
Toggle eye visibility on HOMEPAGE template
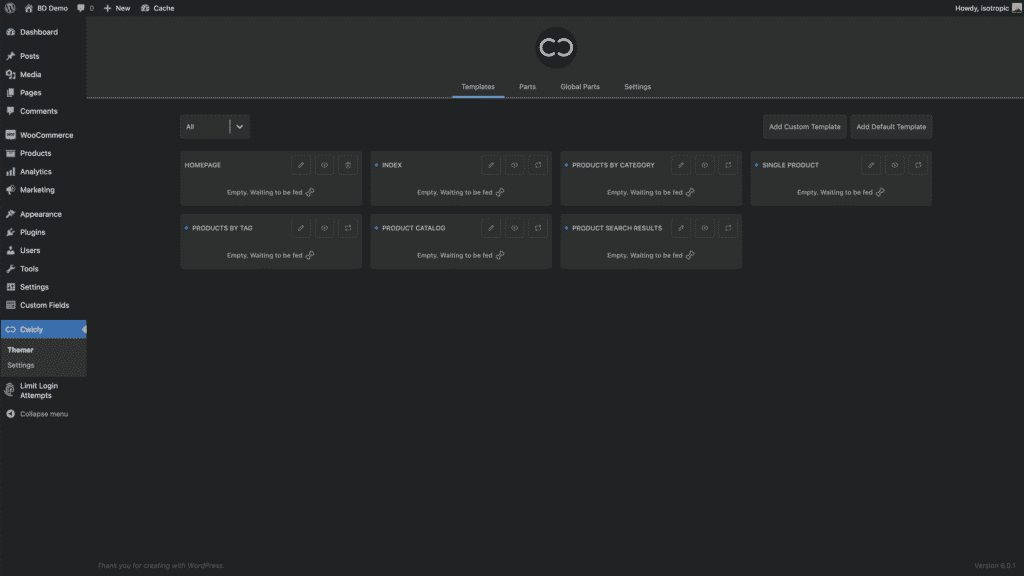[325, 165]
